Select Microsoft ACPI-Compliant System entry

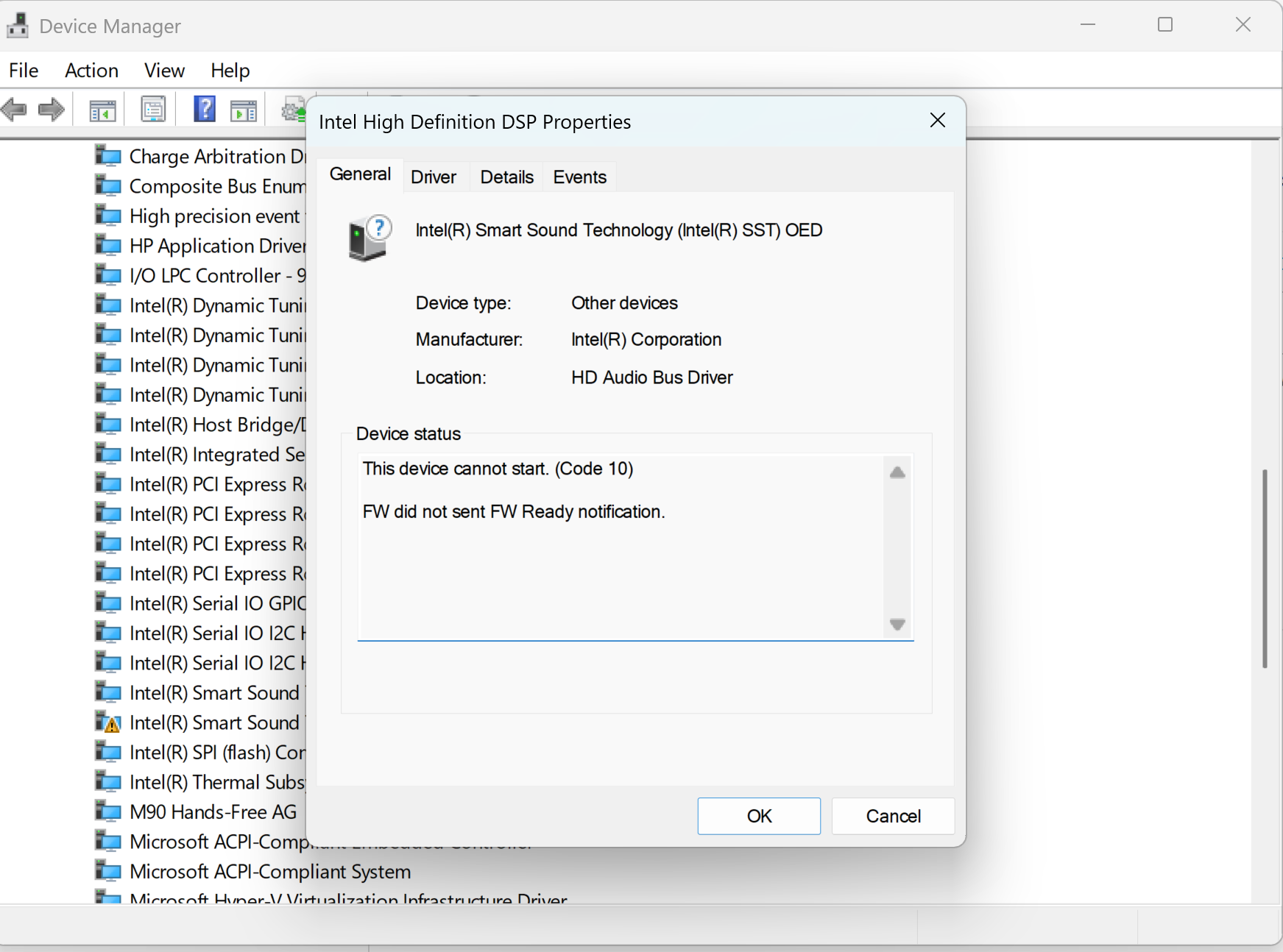click(269, 871)
